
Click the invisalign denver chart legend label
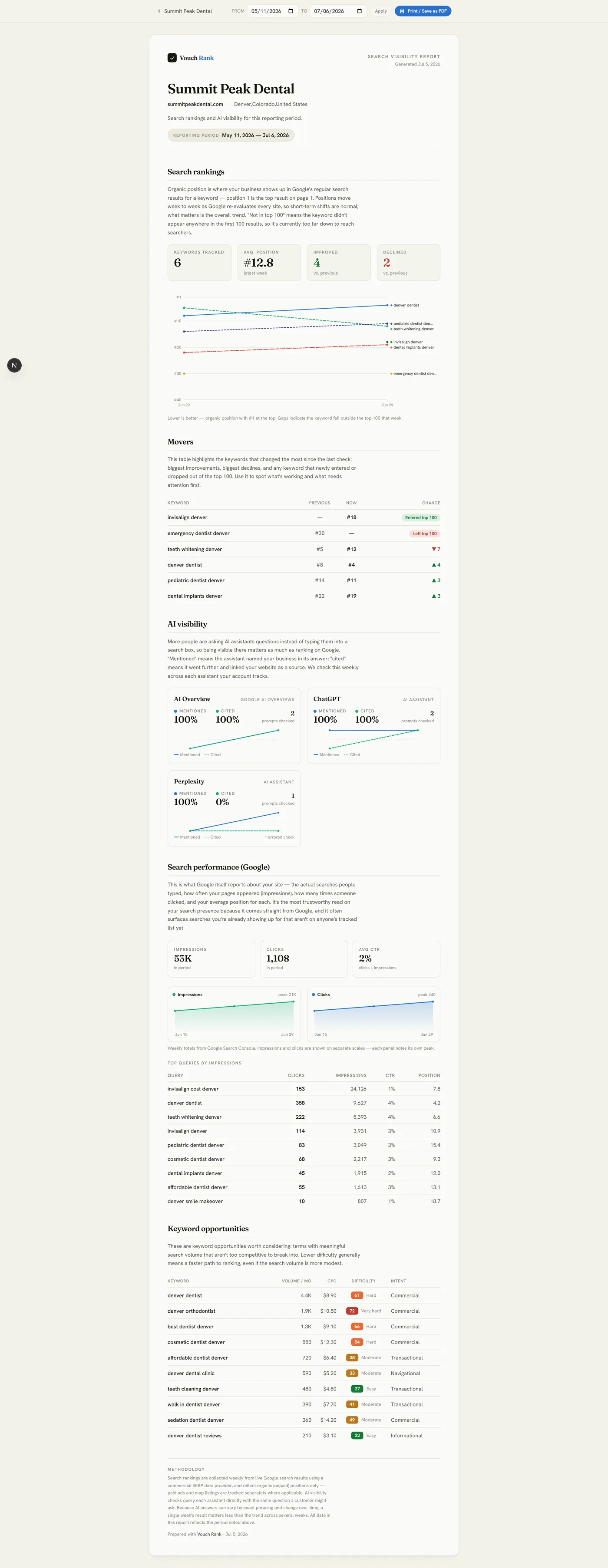(x=407, y=342)
